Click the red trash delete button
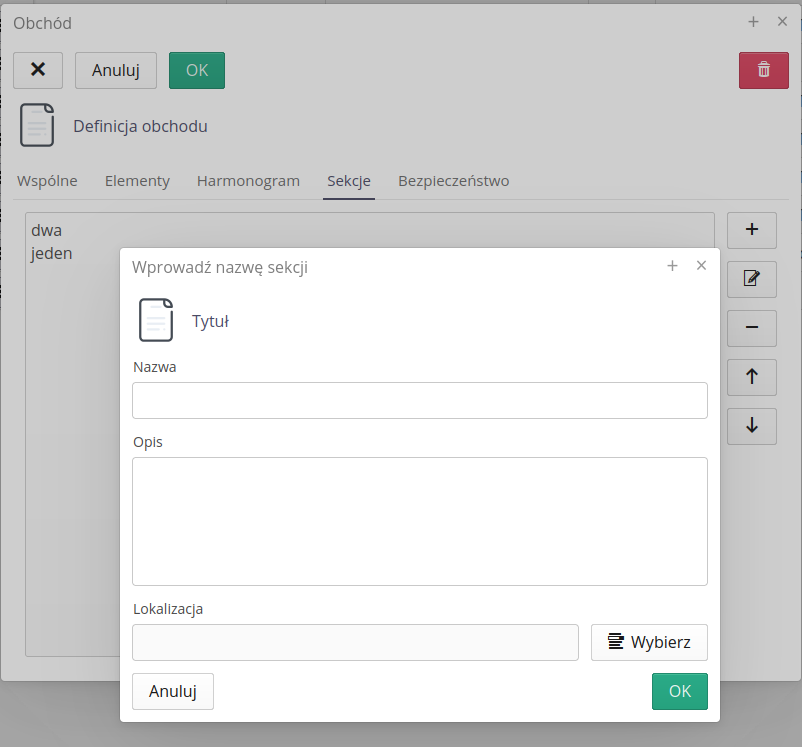 763,70
